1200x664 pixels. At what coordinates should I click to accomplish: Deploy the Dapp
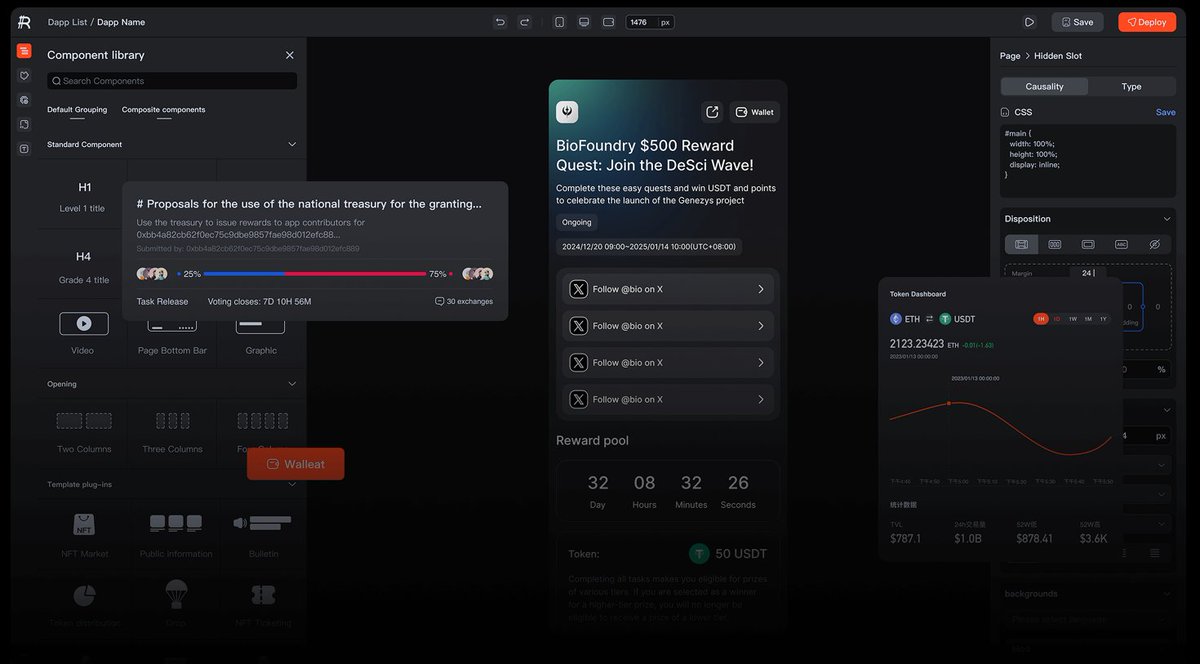point(1147,22)
